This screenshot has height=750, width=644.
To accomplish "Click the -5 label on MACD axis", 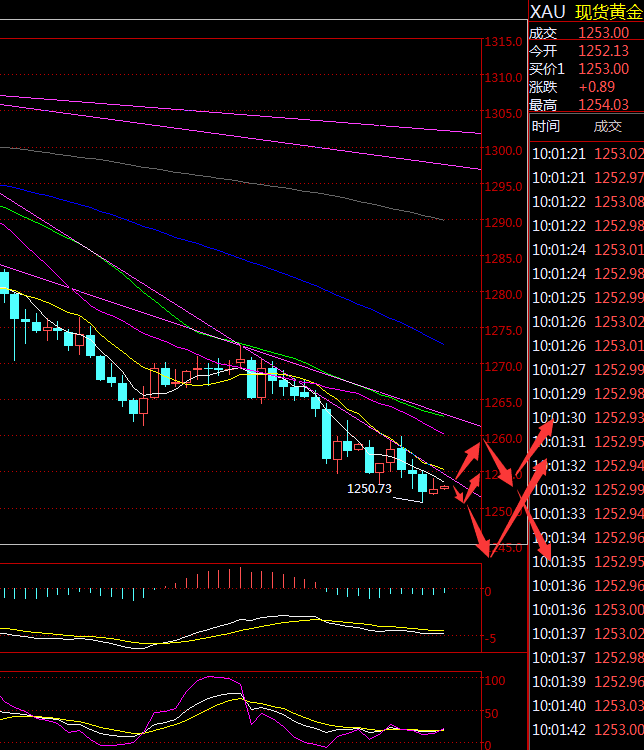I will [x=490, y=638].
